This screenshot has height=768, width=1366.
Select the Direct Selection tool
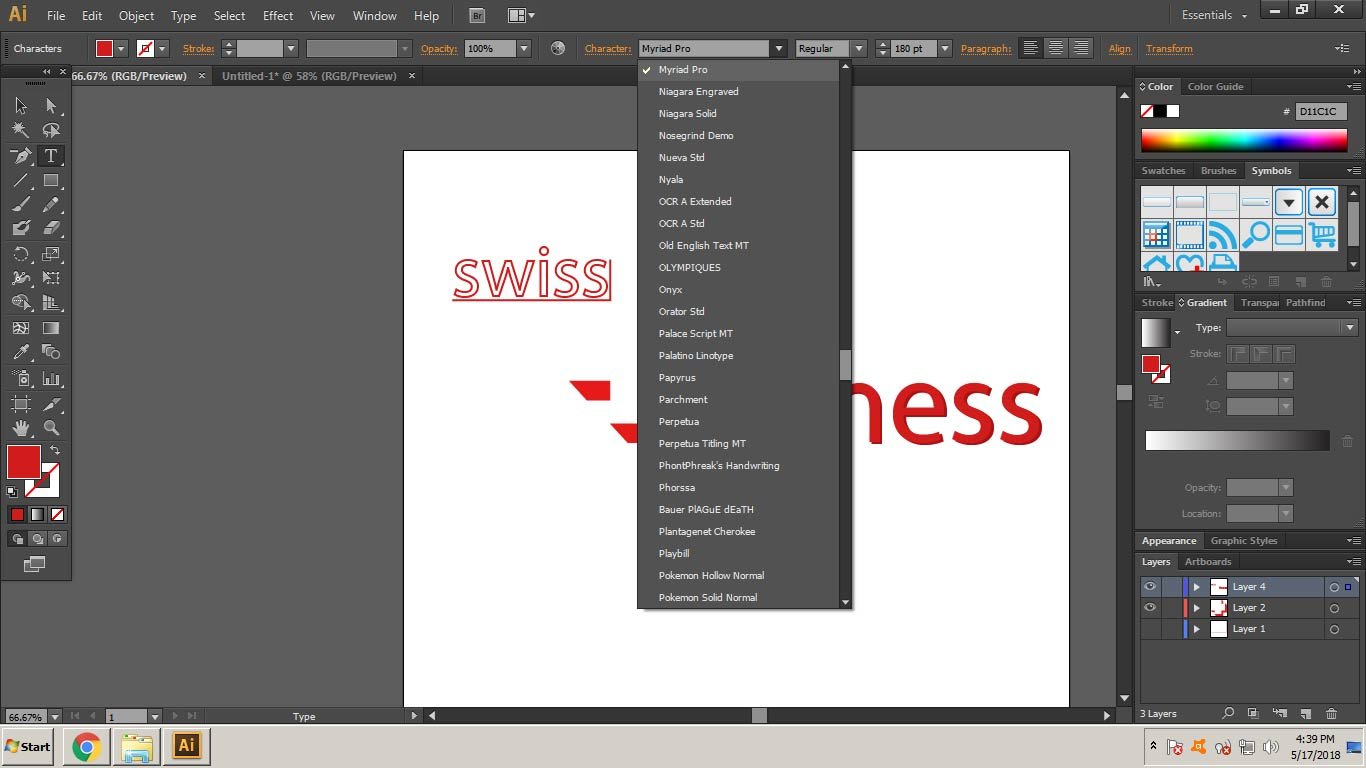pos(51,106)
